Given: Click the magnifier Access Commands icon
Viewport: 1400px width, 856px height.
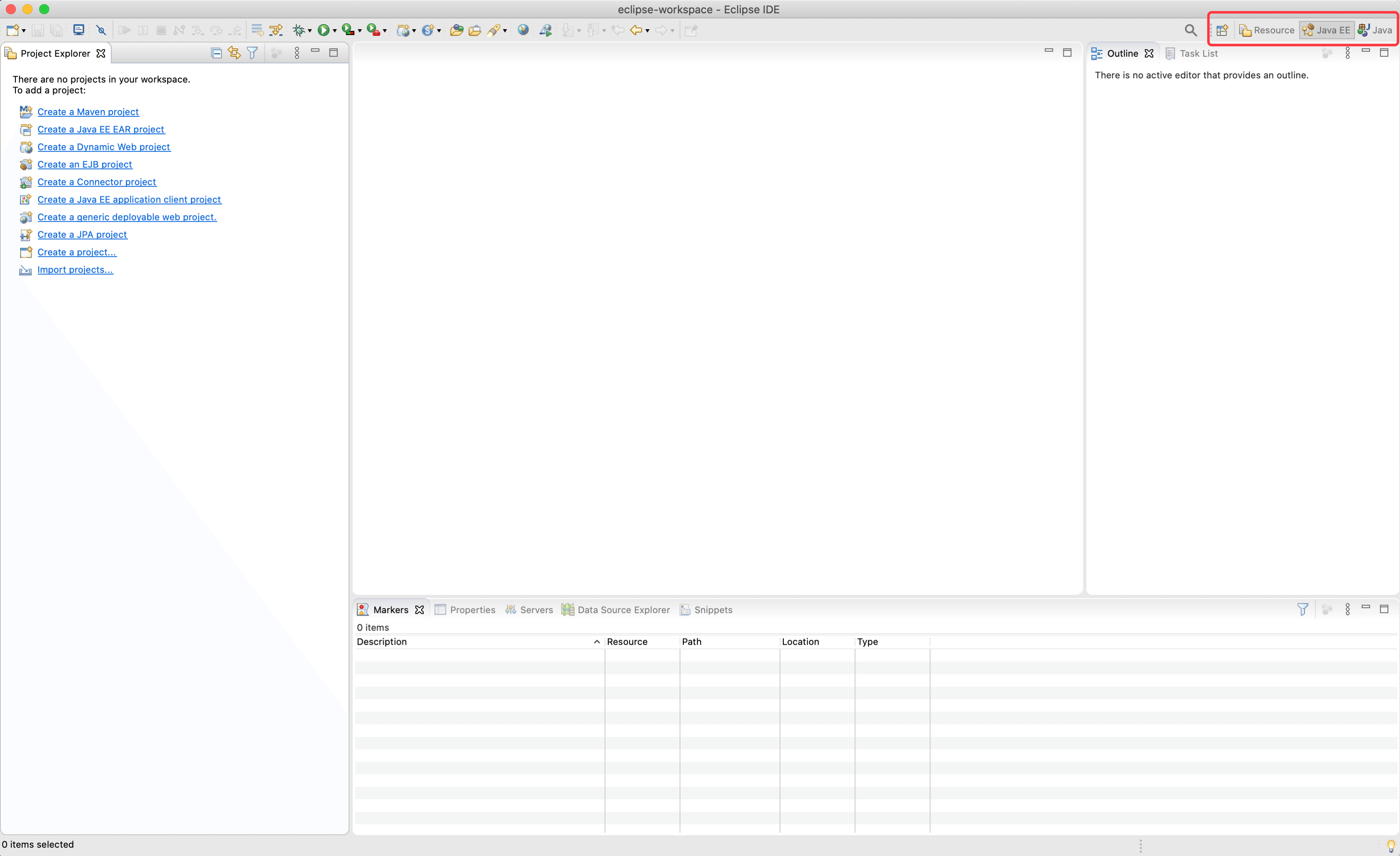Looking at the screenshot, I should (x=1191, y=30).
